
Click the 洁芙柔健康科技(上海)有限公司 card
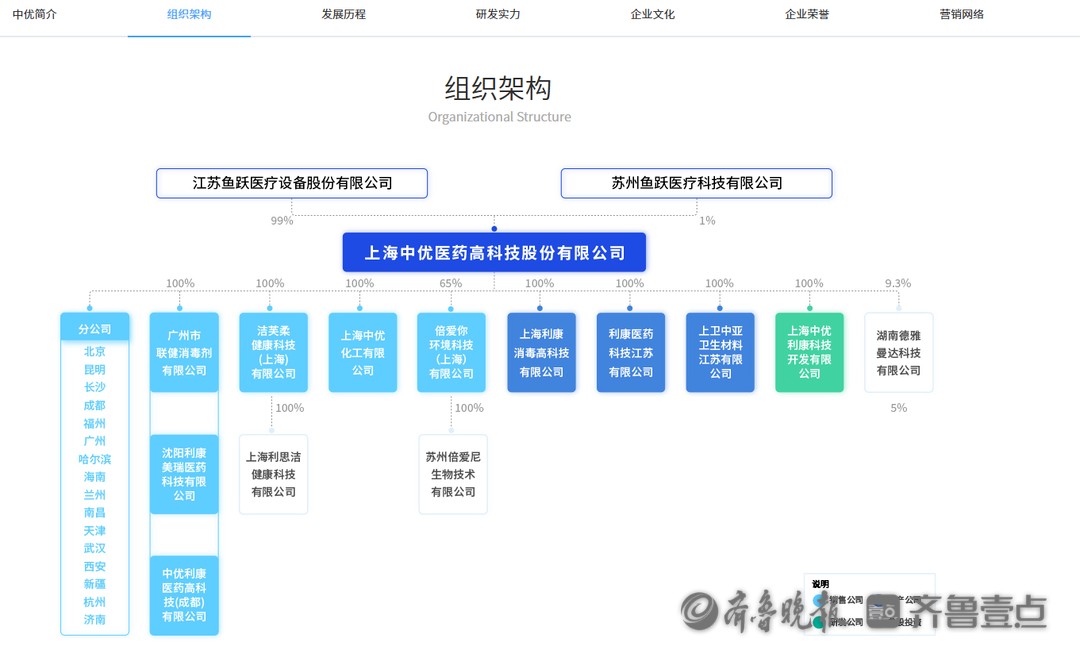coord(273,353)
